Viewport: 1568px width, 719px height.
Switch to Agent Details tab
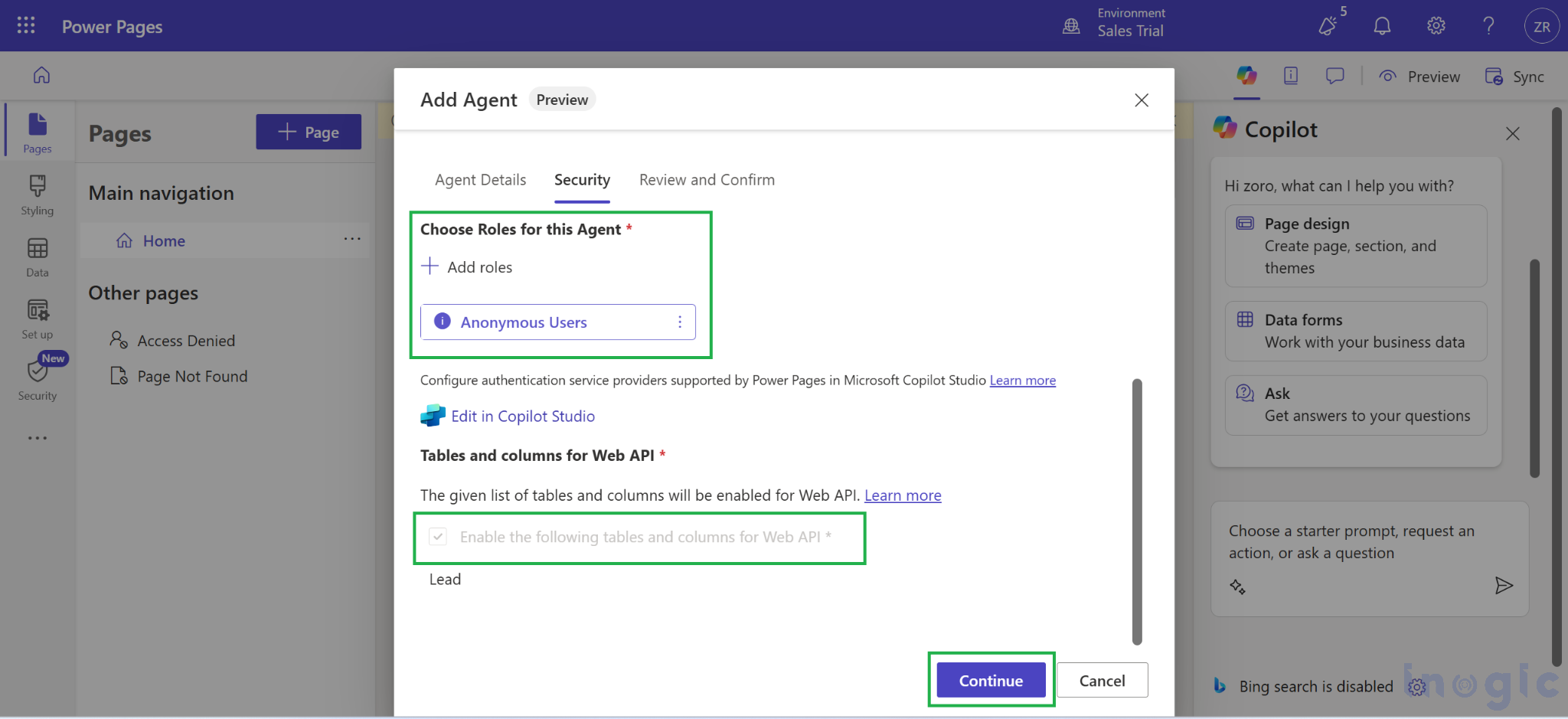pyautogui.click(x=480, y=180)
